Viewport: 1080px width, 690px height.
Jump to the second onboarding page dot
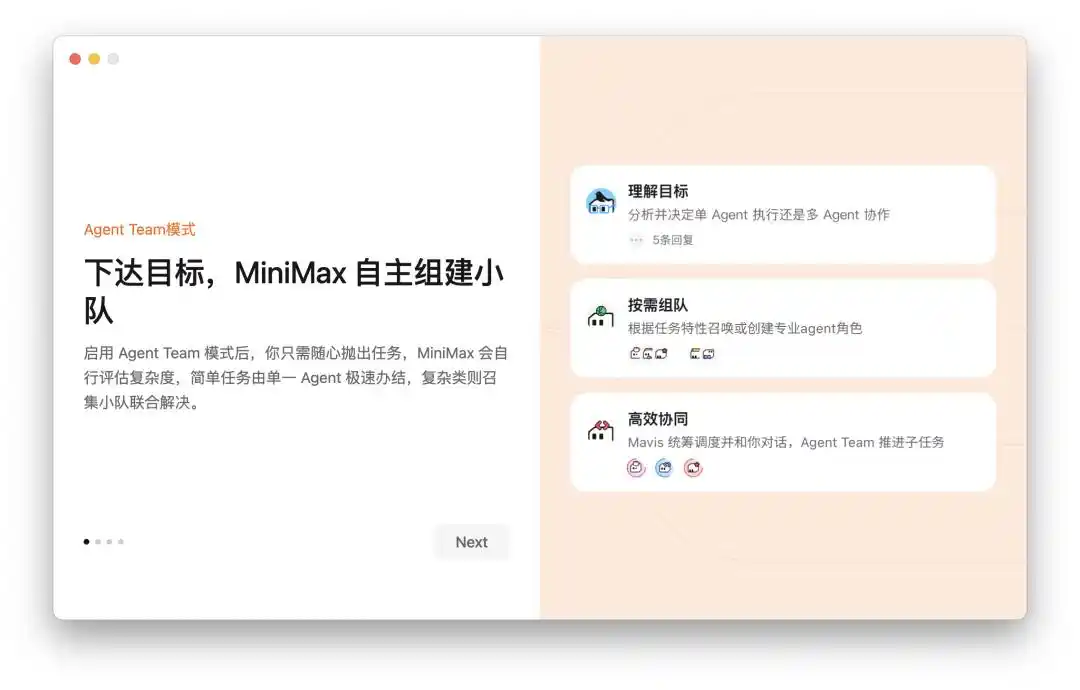(98, 541)
